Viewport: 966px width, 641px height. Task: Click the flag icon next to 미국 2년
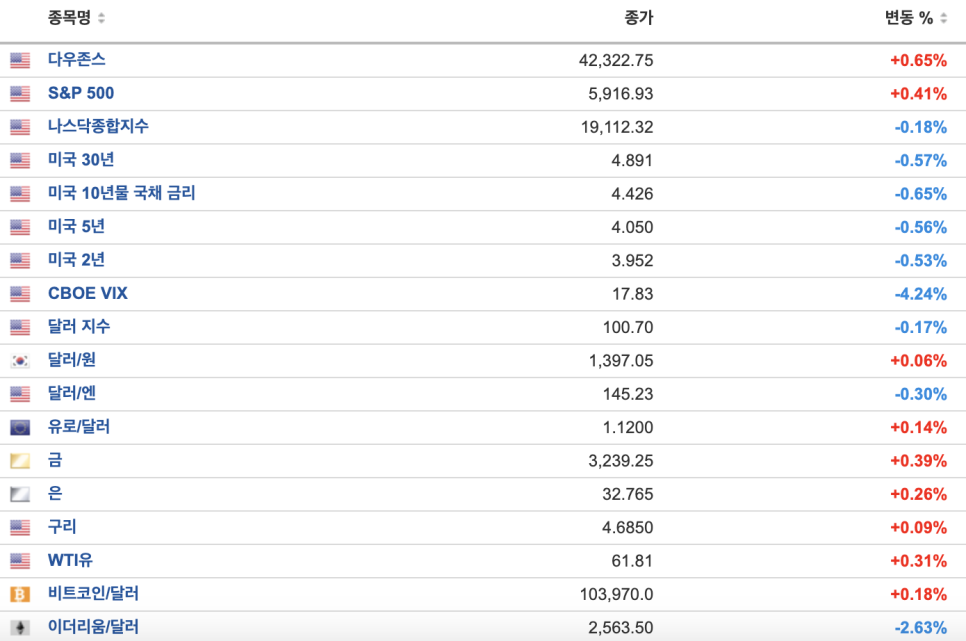(20, 260)
